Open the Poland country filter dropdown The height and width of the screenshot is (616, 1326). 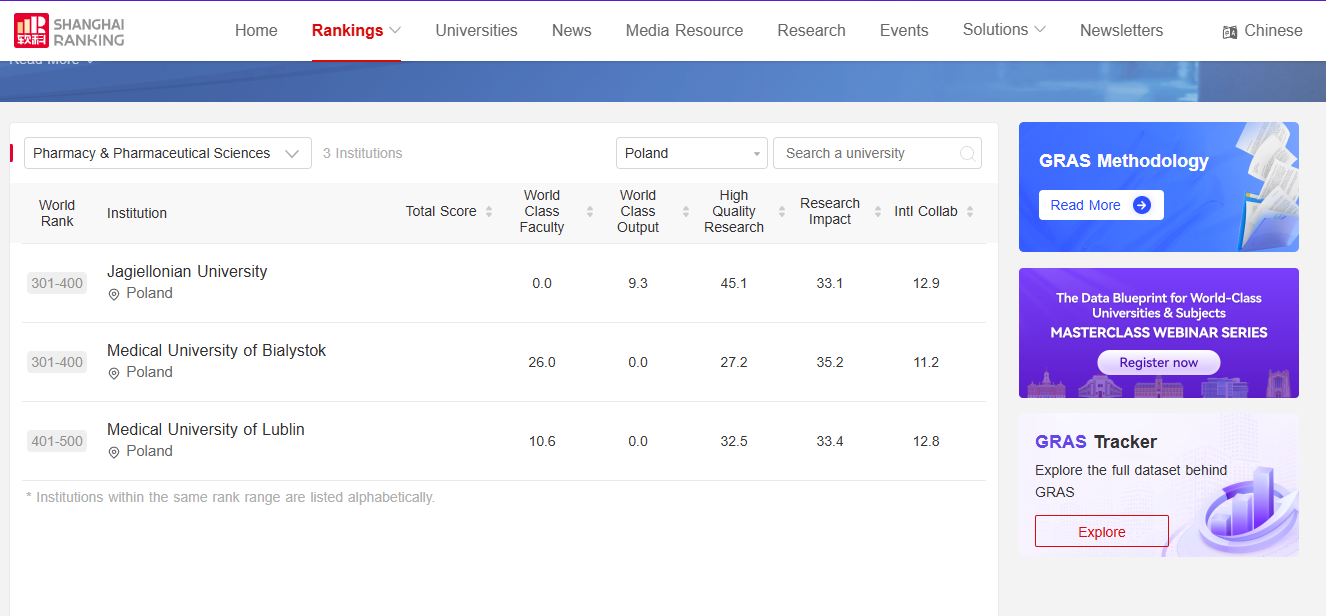pos(691,153)
